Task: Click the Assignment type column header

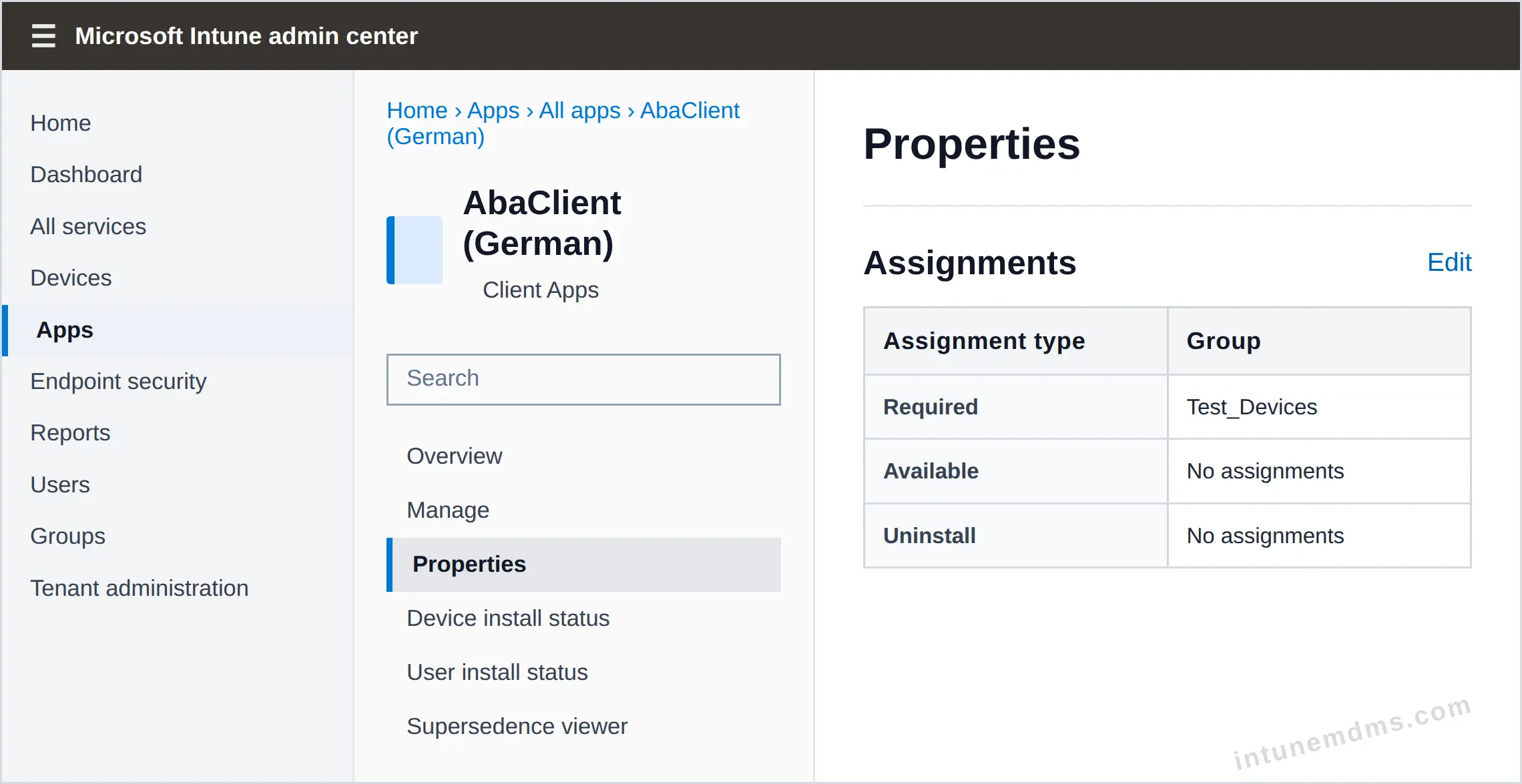Action: [x=1016, y=341]
